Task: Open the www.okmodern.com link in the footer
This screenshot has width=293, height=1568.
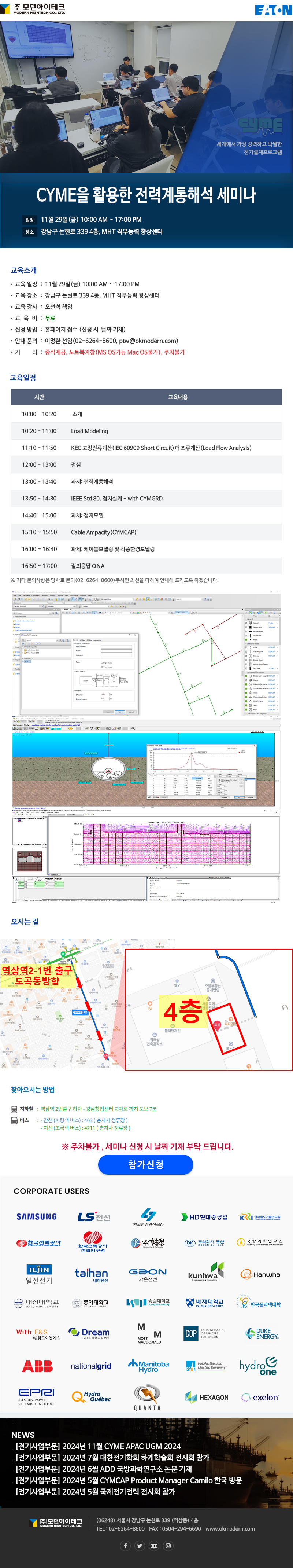Action: click(x=230, y=1528)
